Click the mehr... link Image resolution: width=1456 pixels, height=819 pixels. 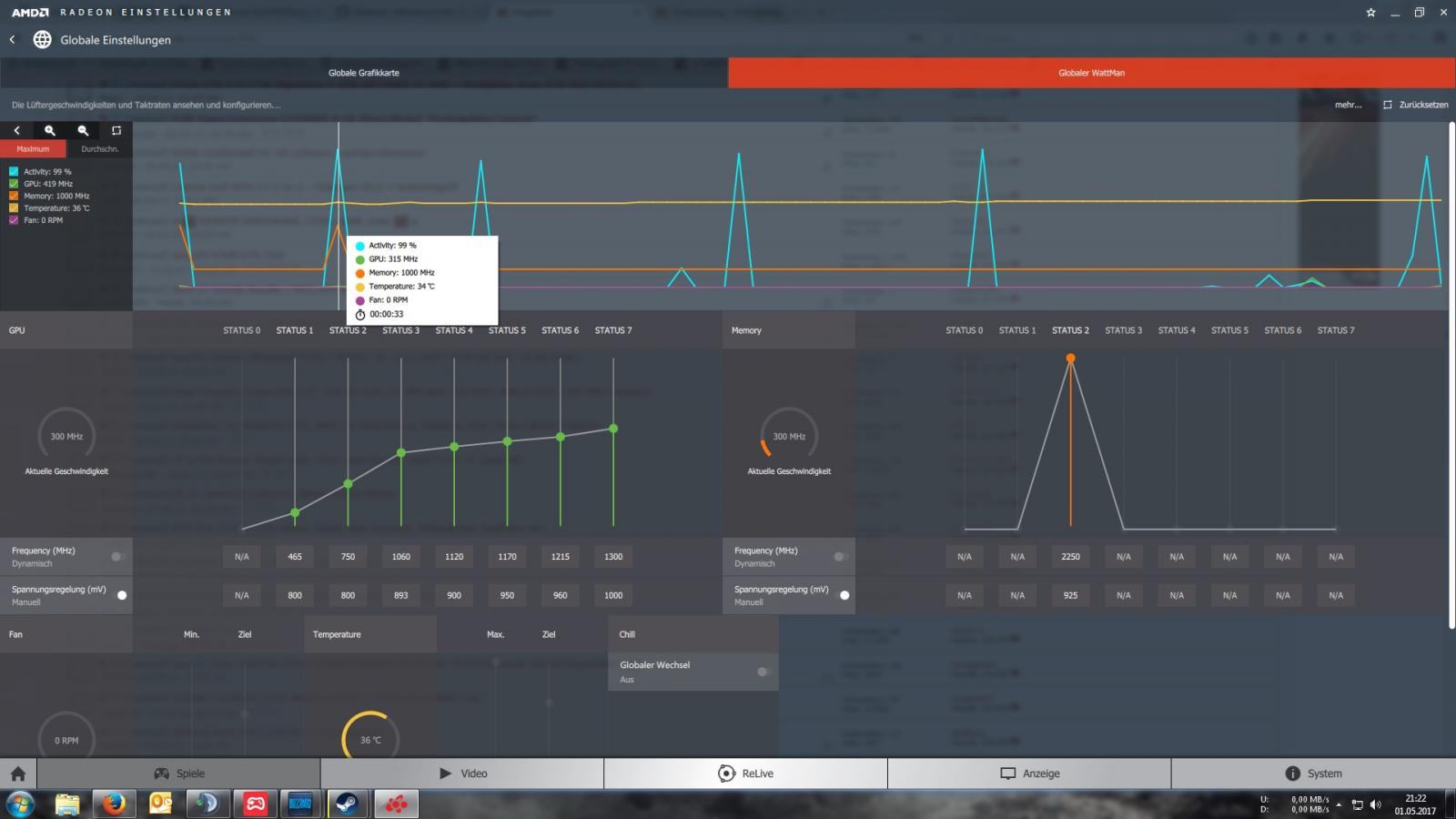click(x=1348, y=105)
